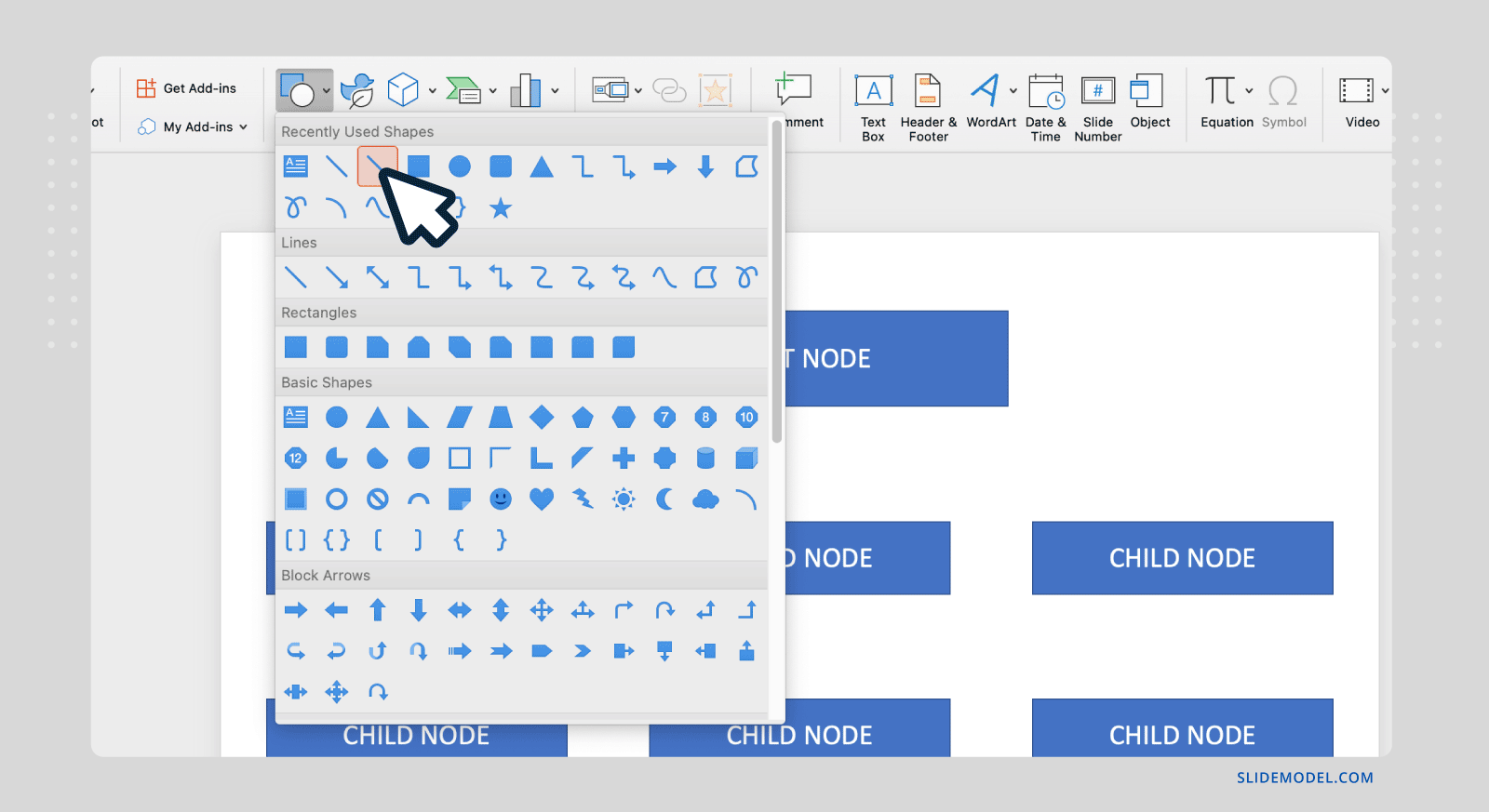1489x812 pixels.
Task: Insert a Slide Number
Action: (x=1098, y=108)
